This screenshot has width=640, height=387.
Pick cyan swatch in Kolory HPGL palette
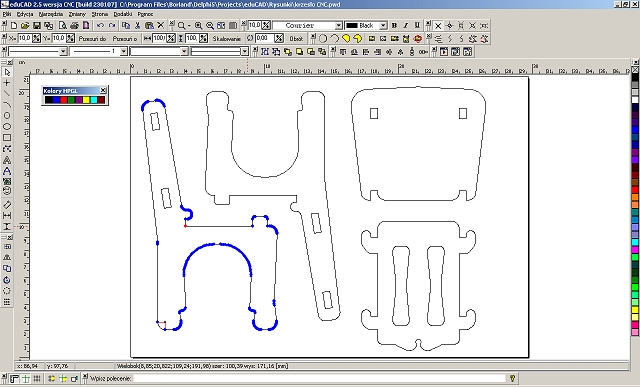point(93,100)
